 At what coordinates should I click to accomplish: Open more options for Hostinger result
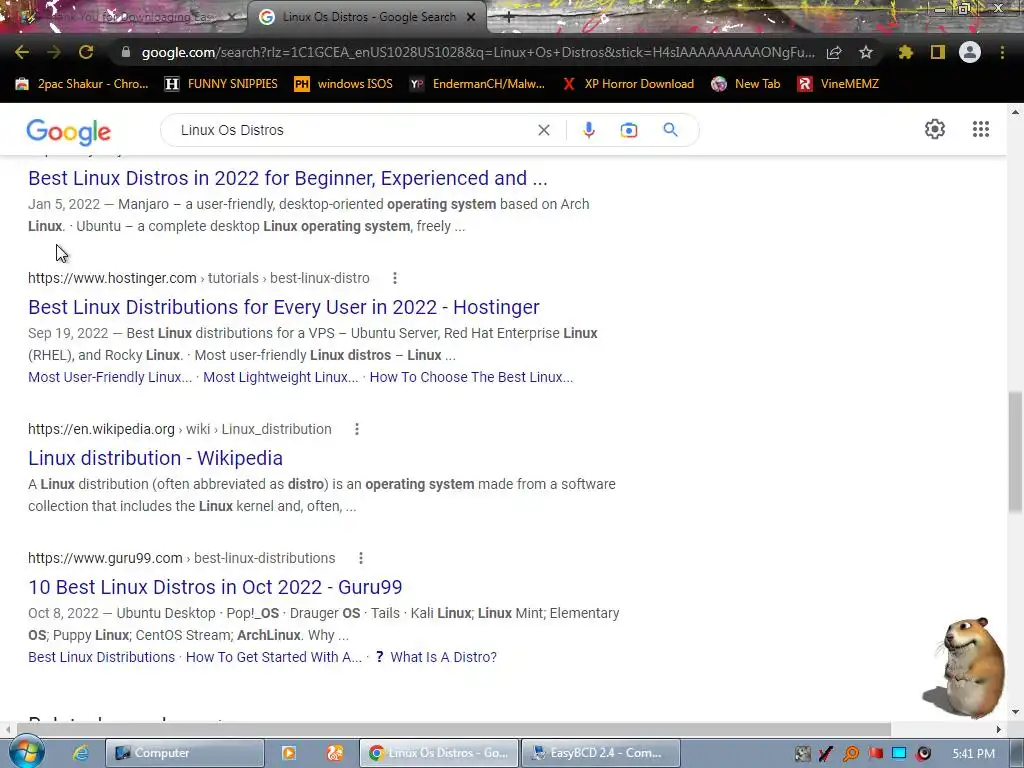394,278
